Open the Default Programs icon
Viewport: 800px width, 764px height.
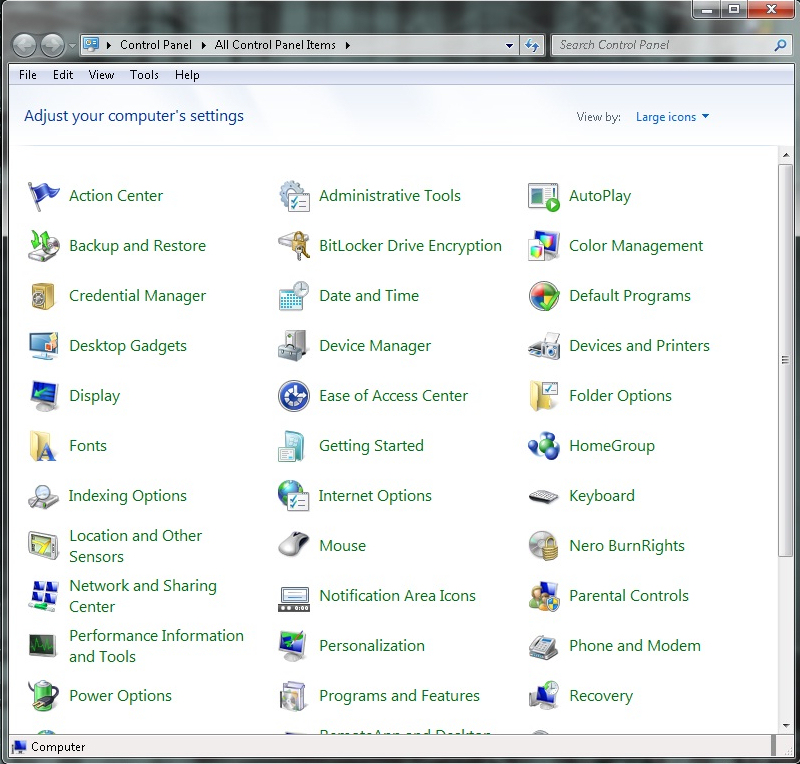pyautogui.click(x=544, y=296)
